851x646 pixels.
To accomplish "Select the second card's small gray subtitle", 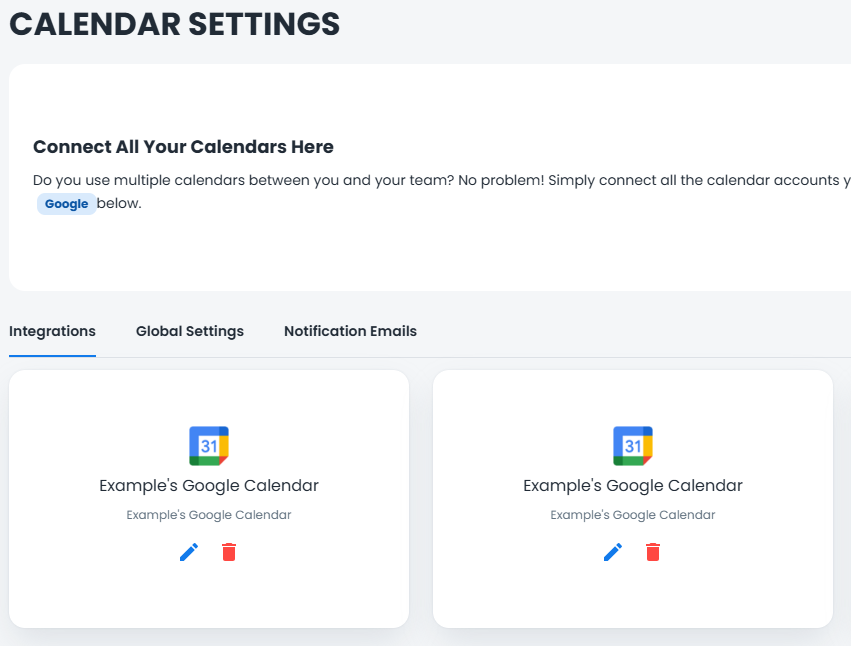I will click(x=633, y=515).
